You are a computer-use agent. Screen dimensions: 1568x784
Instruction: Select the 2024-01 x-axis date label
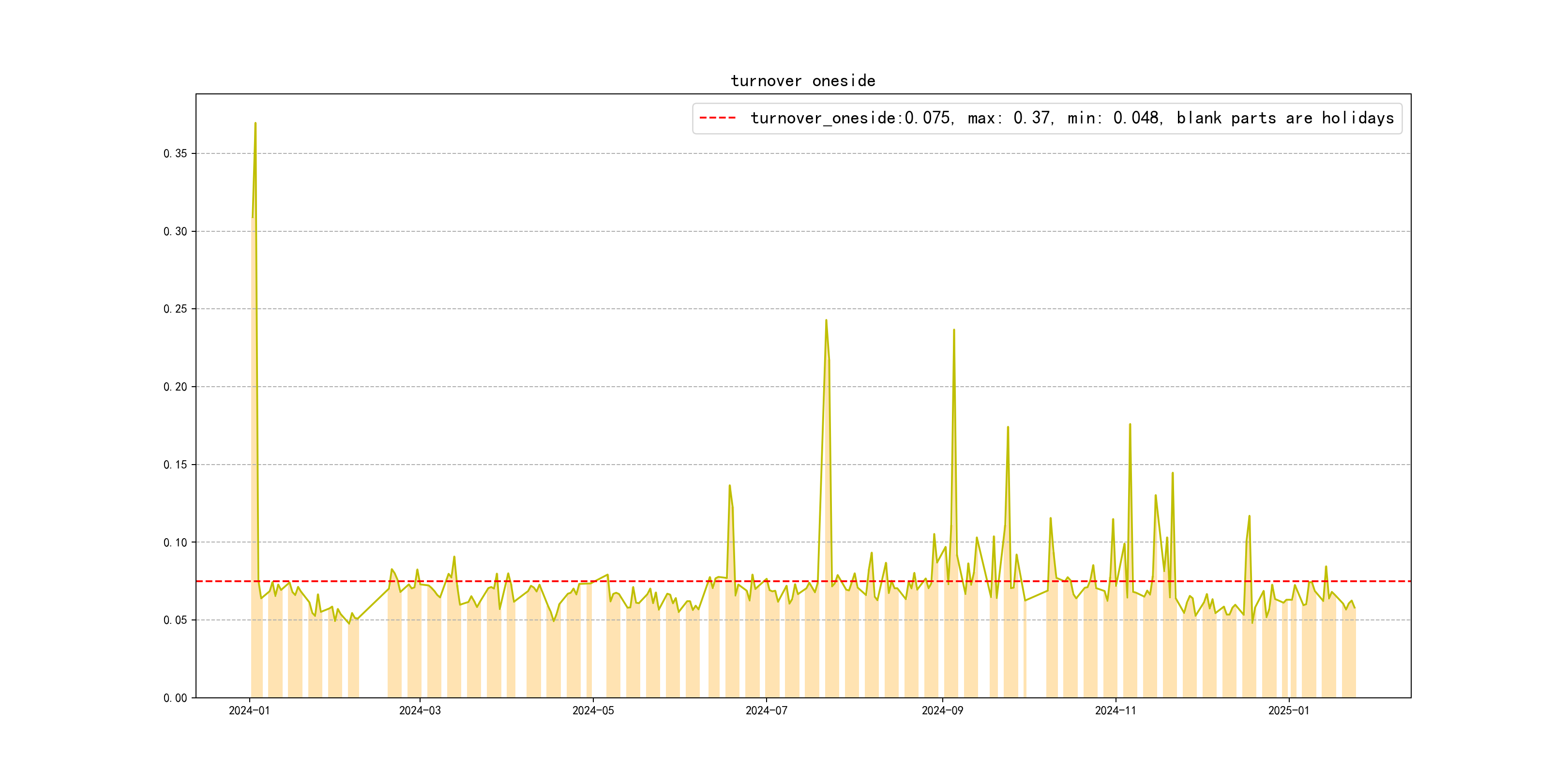pos(249,710)
